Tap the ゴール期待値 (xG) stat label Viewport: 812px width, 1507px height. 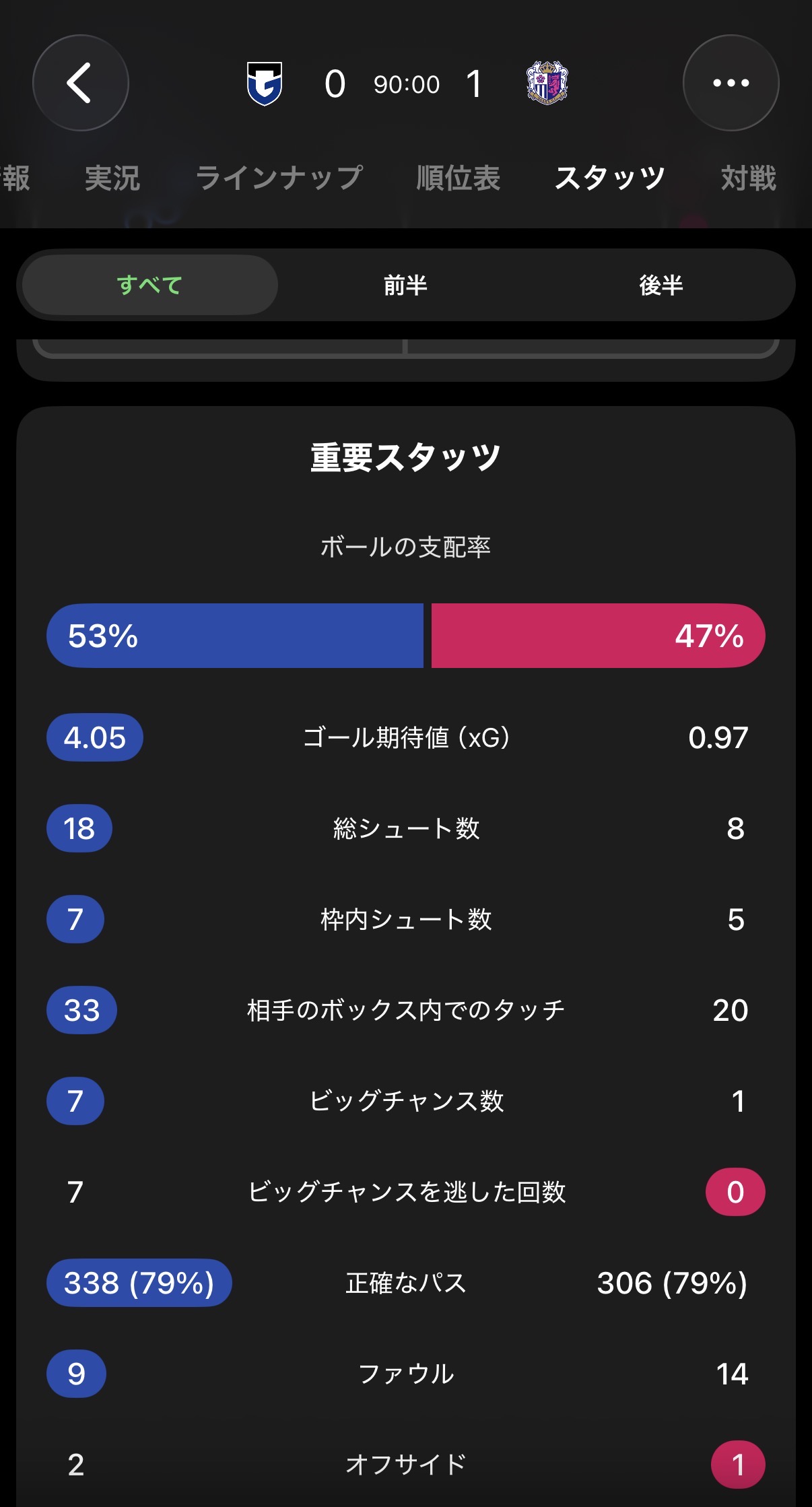click(406, 737)
